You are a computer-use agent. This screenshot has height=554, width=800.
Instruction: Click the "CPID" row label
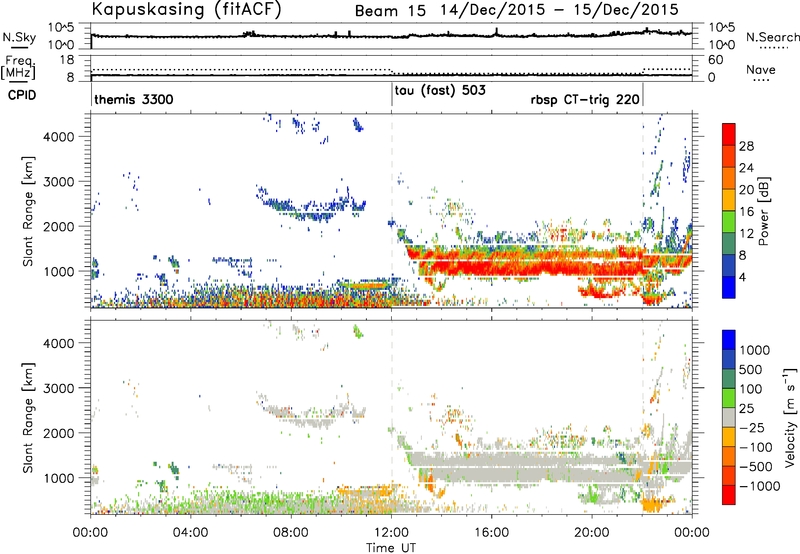22,95
